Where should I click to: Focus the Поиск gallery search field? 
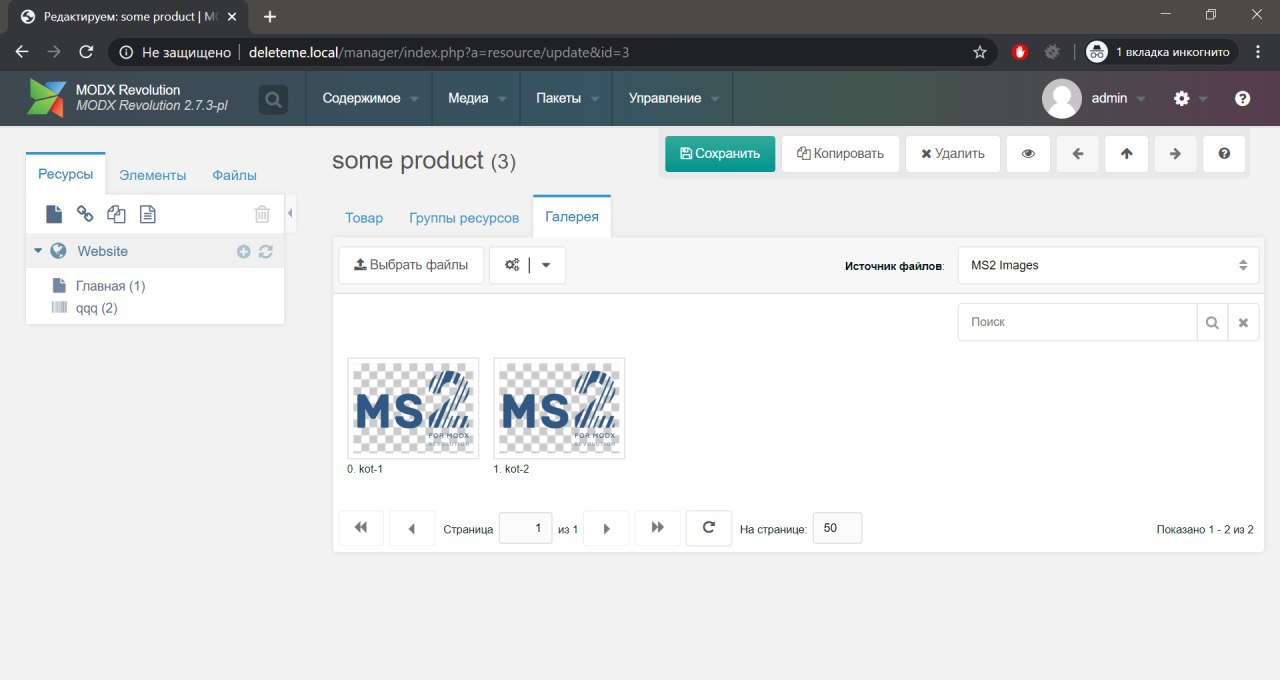[x=1077, y=322]
